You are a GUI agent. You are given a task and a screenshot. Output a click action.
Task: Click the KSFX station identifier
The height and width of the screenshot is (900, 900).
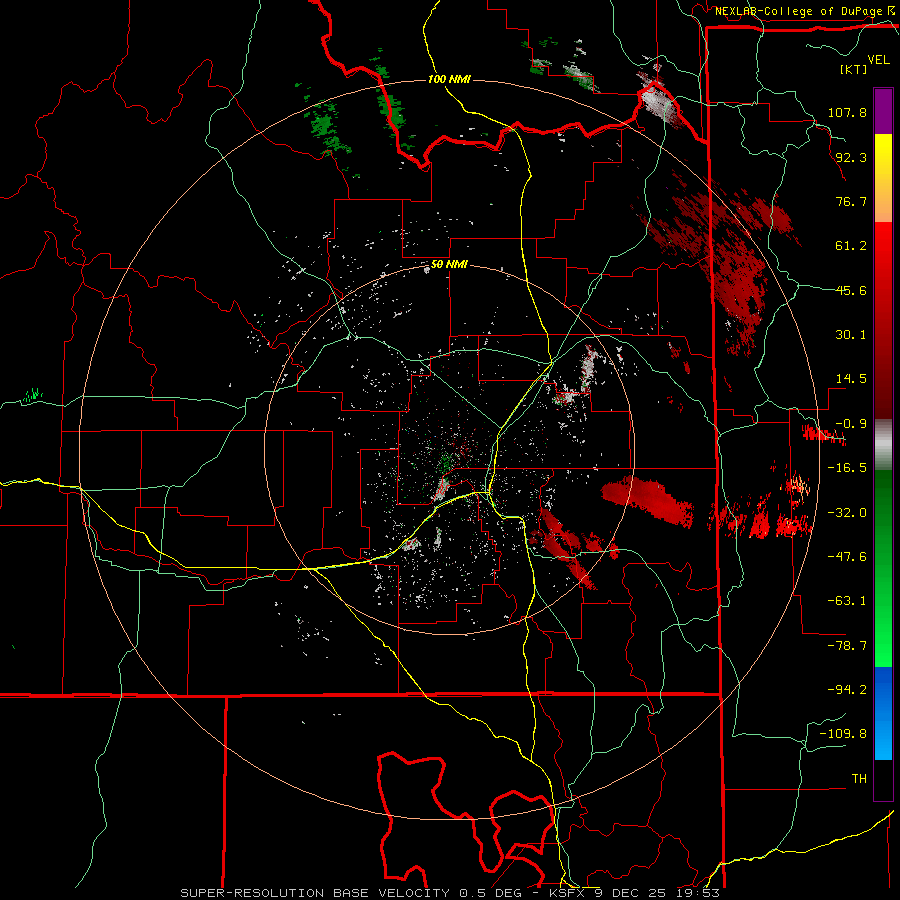pos(569,893)
